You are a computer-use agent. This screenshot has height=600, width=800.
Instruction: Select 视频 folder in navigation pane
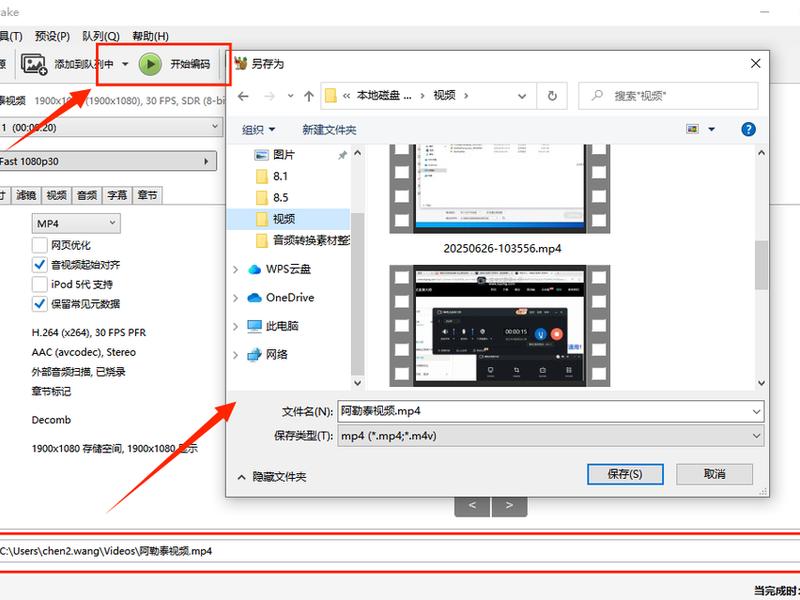tap(288, 219)
